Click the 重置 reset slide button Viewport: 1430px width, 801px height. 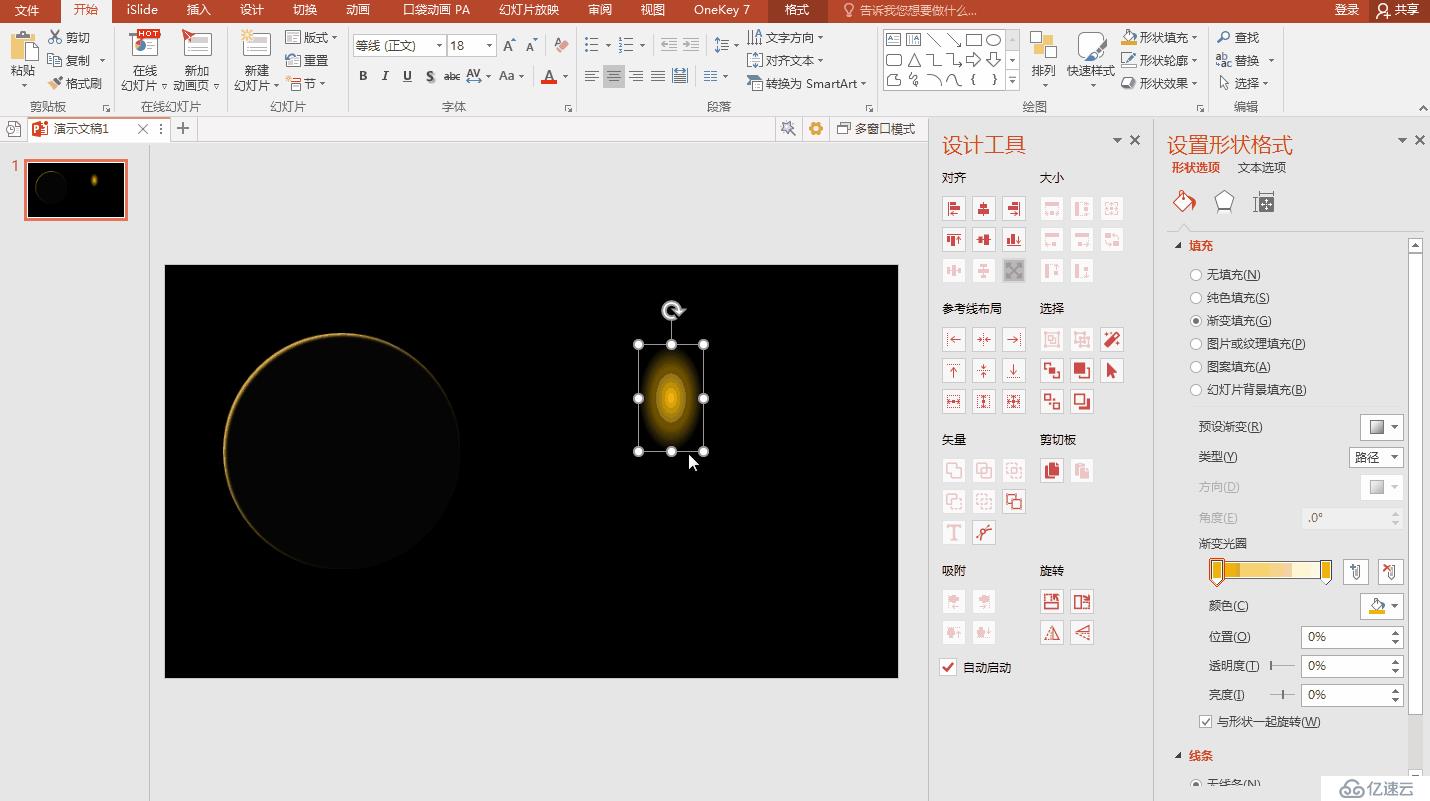pyautogui.click(x=307, y=60)
